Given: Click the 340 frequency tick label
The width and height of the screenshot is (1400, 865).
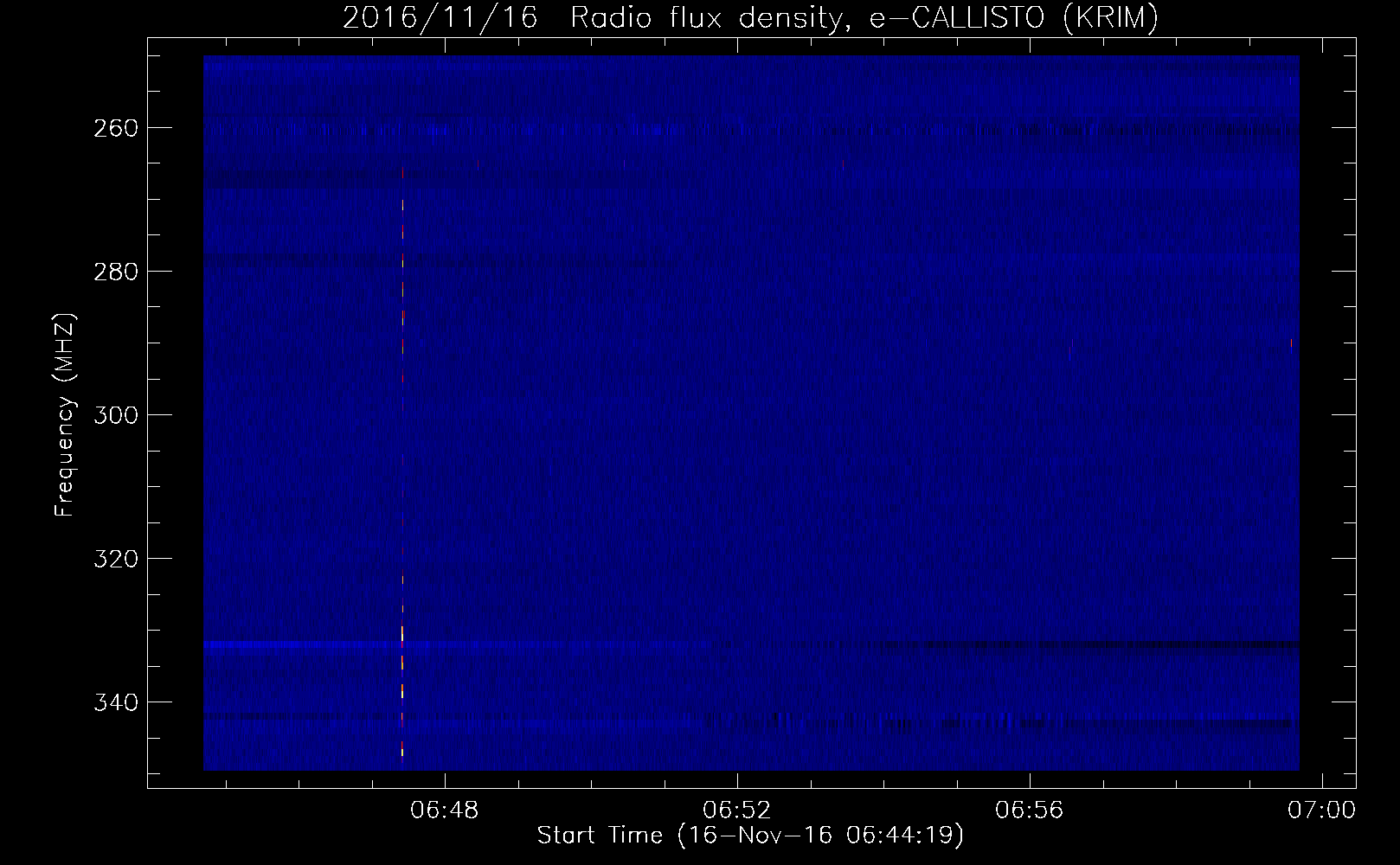Looking at the screenshot, I should click(115, 702).
